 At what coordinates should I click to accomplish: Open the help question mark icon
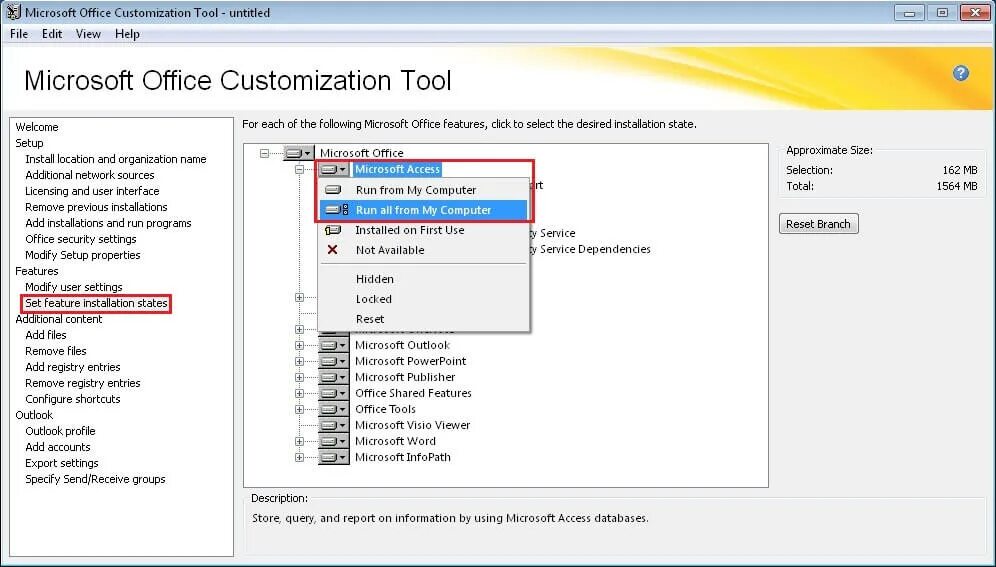point(960,73)
